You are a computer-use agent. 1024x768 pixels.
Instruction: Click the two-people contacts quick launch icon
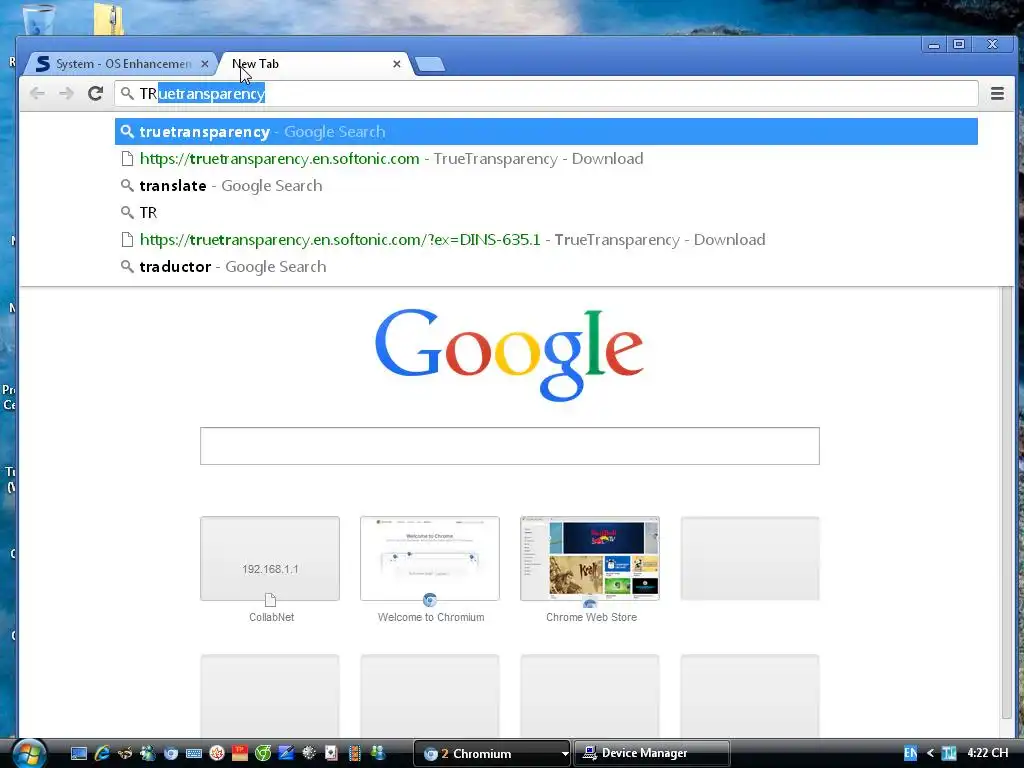pyautogui.click(x=377, y=754)
